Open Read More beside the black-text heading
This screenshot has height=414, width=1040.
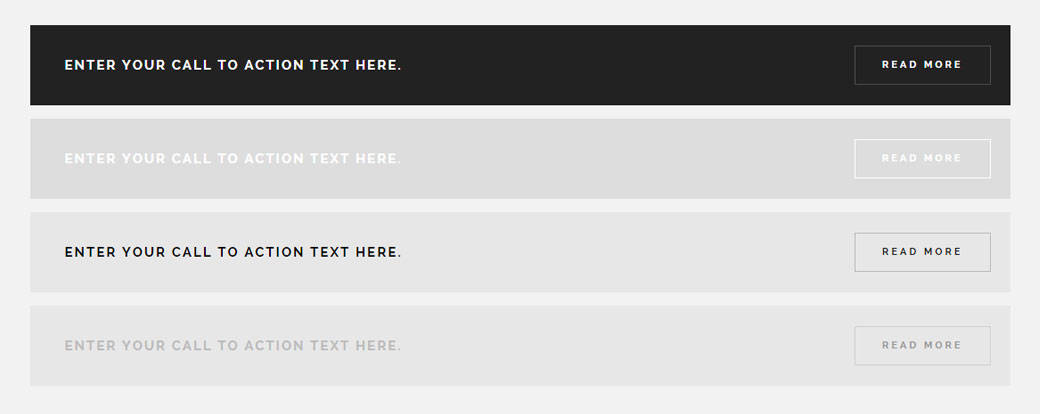922,252
